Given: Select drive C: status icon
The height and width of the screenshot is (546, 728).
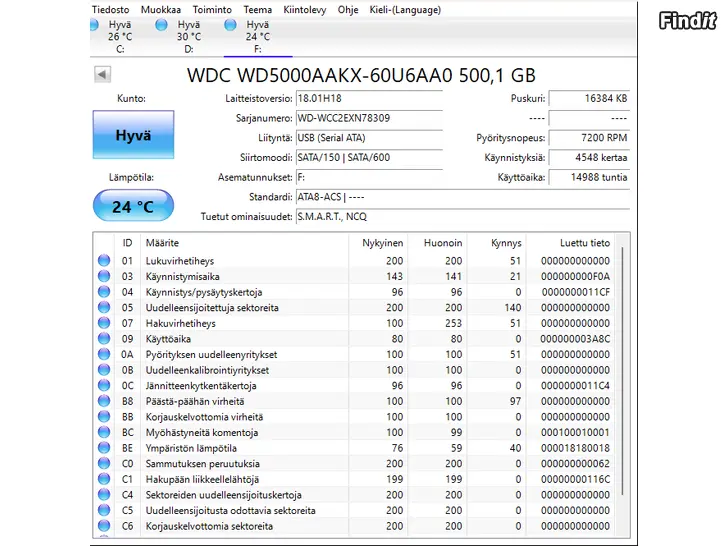Looking at the screenshot, I should click(x=93, y=25).
